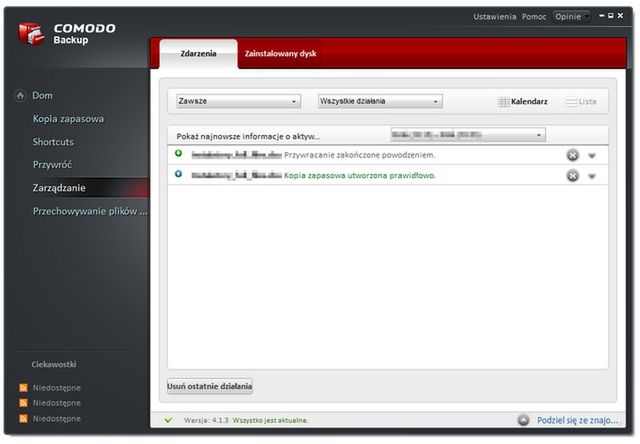This screenshot has width=640, height=444.
Task: Maximize the Comodo Backup window
Action: [611, 16]
